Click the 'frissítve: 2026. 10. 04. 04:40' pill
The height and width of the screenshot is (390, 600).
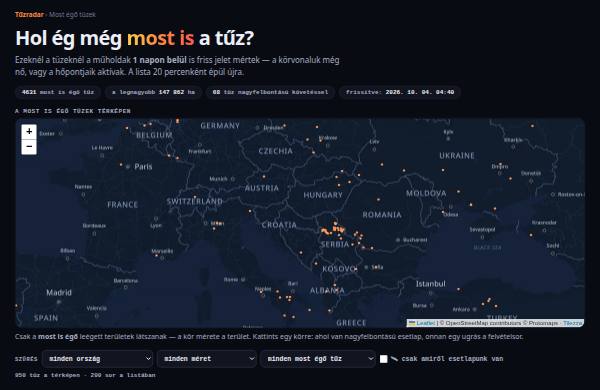click(x=400, y=92)
